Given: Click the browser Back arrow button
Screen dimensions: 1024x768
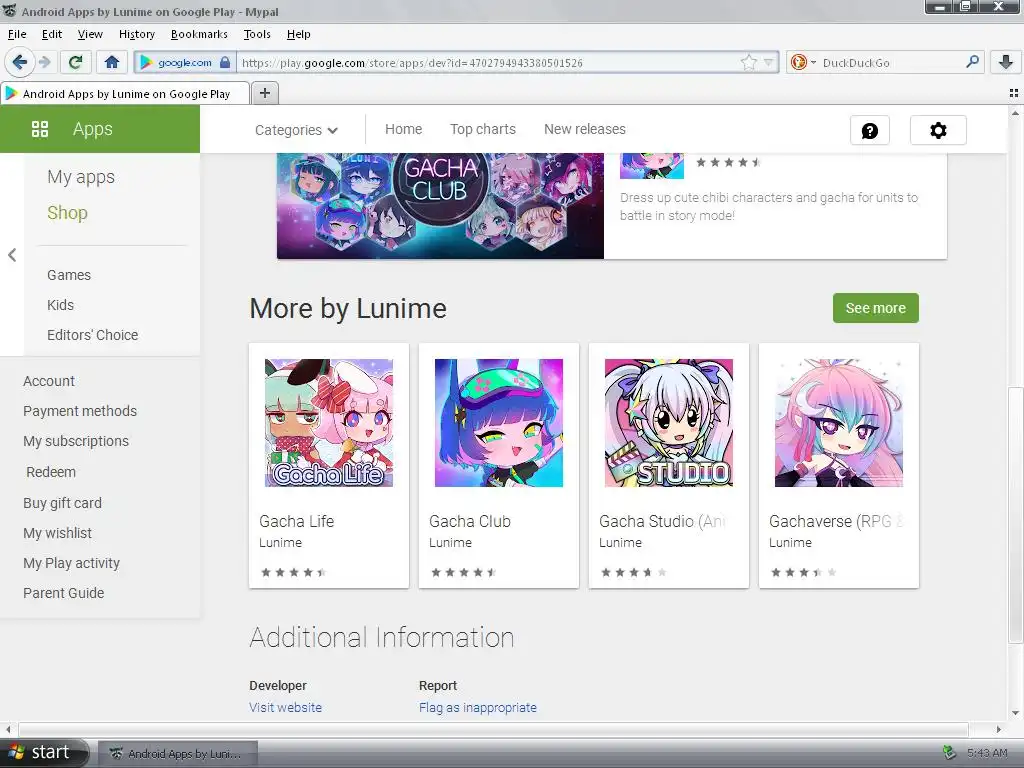Looking at the screenshot, I should [20, 62].
